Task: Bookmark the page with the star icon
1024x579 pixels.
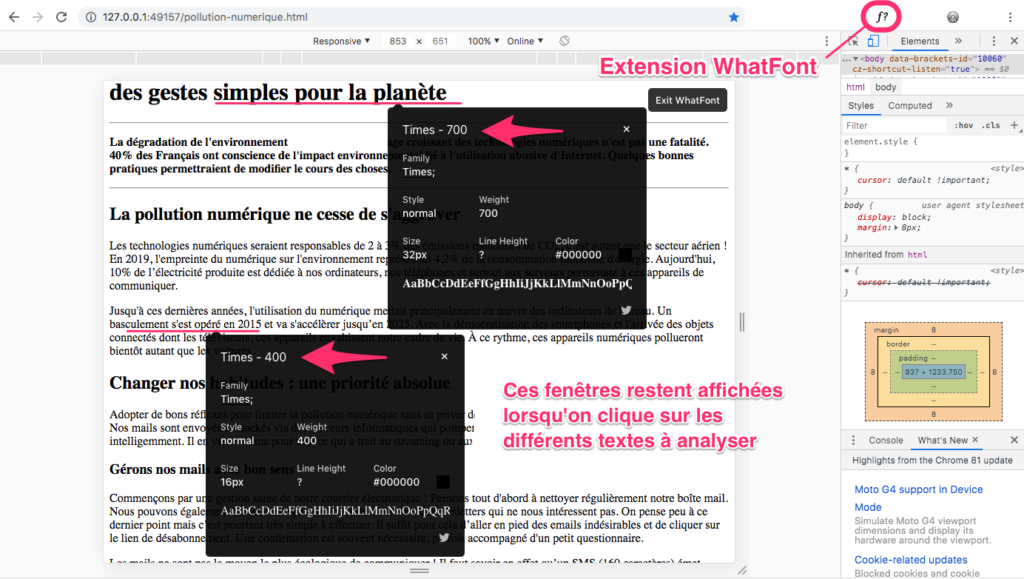Action: (x=734, y=17)
